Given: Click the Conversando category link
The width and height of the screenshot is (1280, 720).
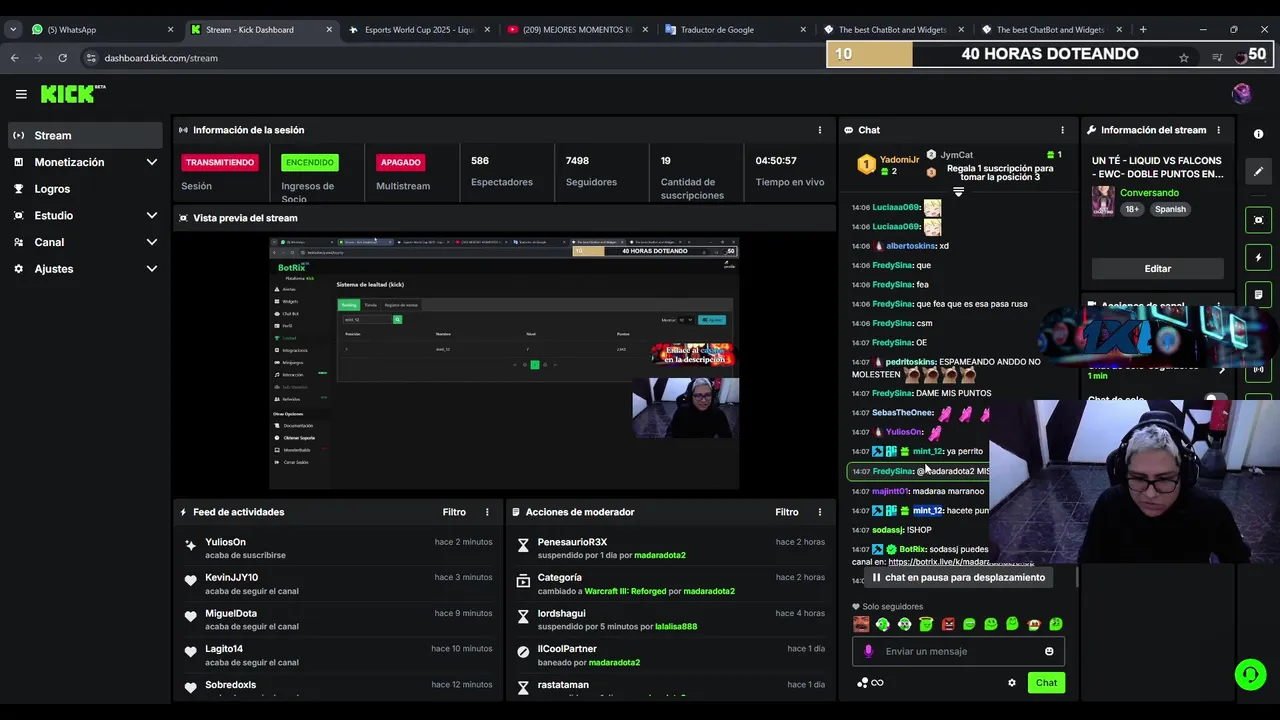Looking at the screenshot, I should pos(1149,193).
